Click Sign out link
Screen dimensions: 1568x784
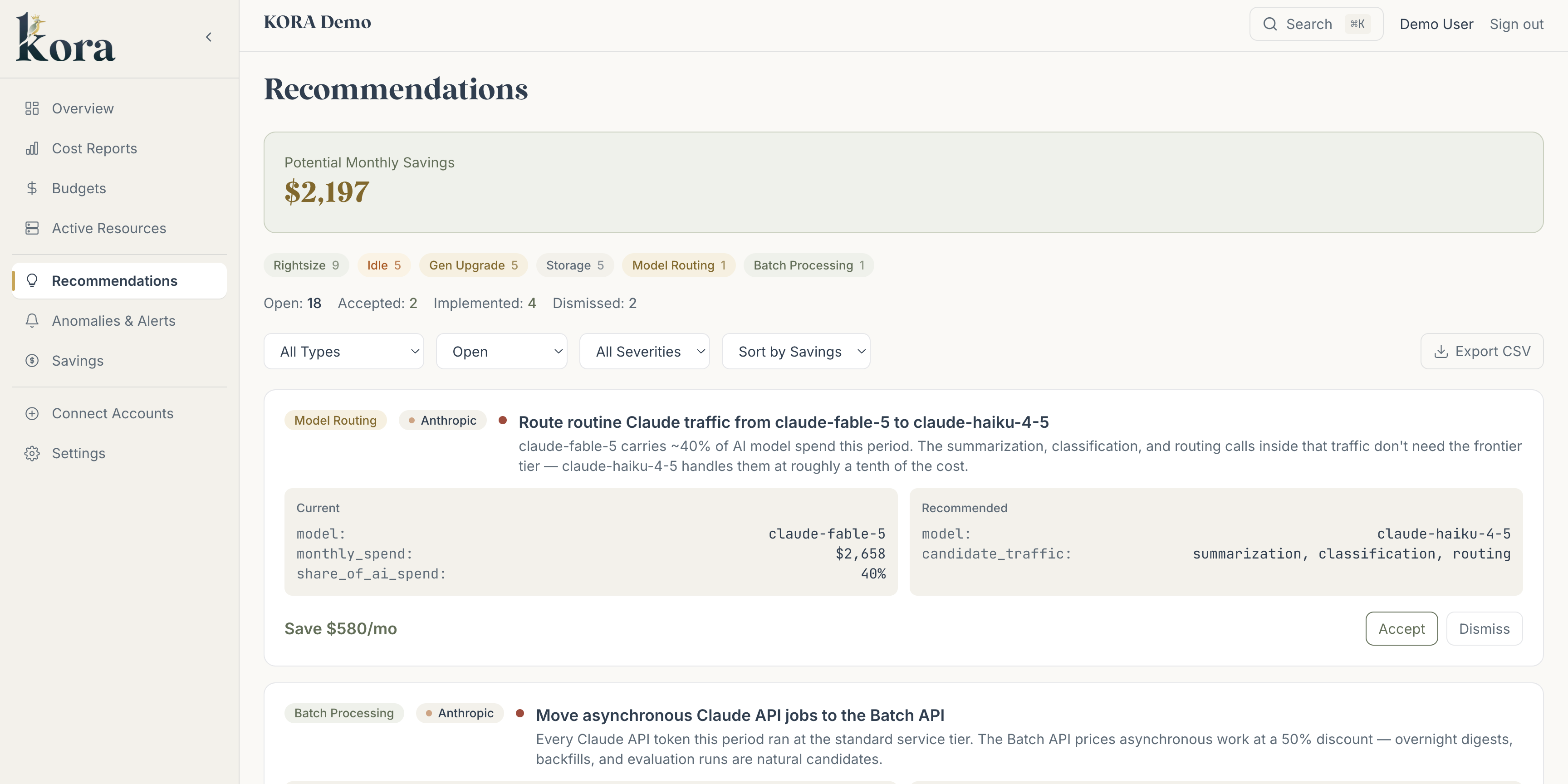(x=1516, y=24)
